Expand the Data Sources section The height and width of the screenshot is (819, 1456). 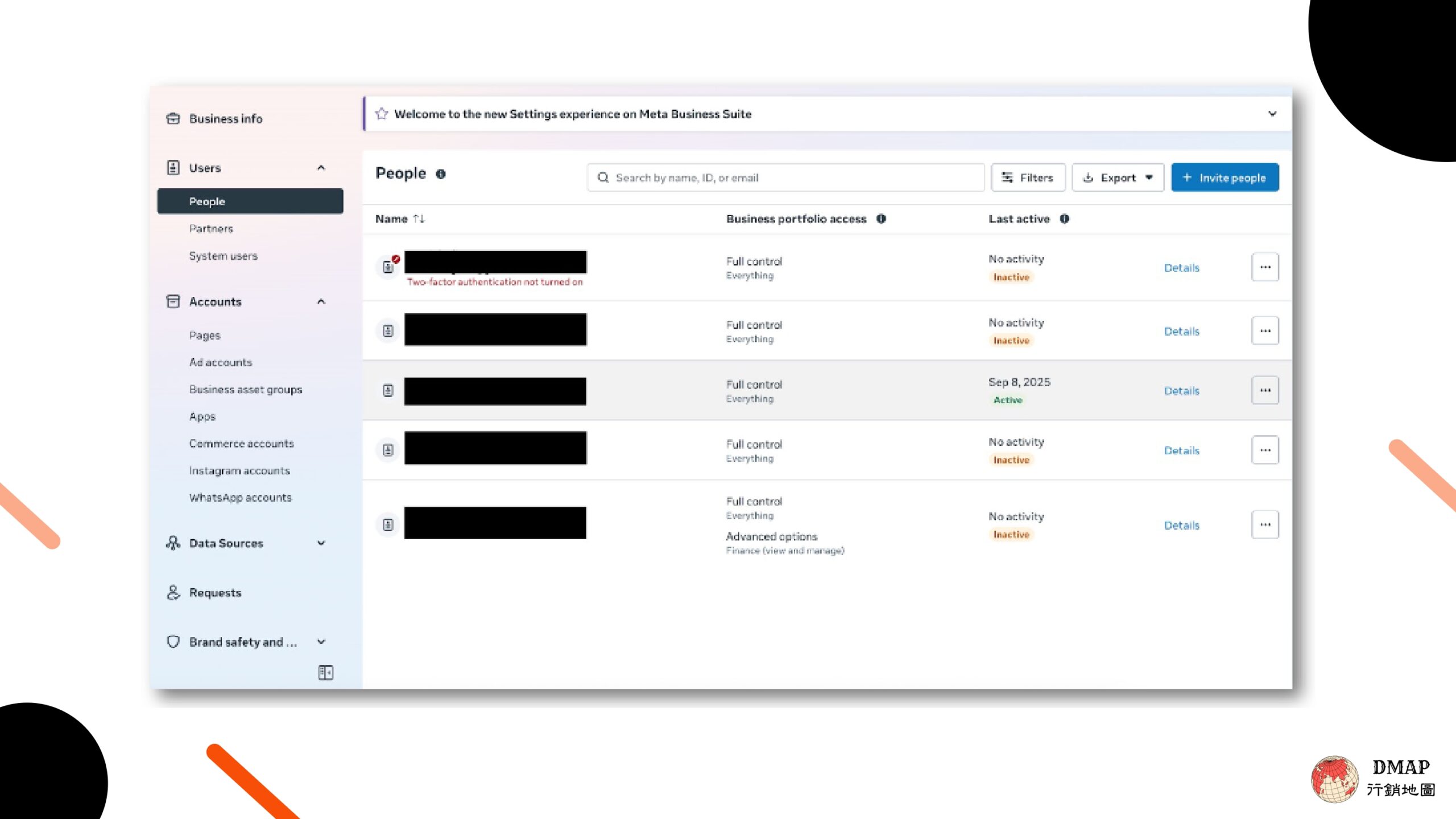pyautogui.click(x=321, y=543)
